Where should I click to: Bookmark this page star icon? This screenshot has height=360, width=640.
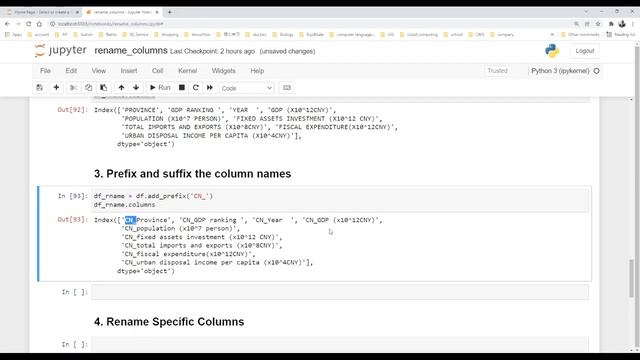598,24
